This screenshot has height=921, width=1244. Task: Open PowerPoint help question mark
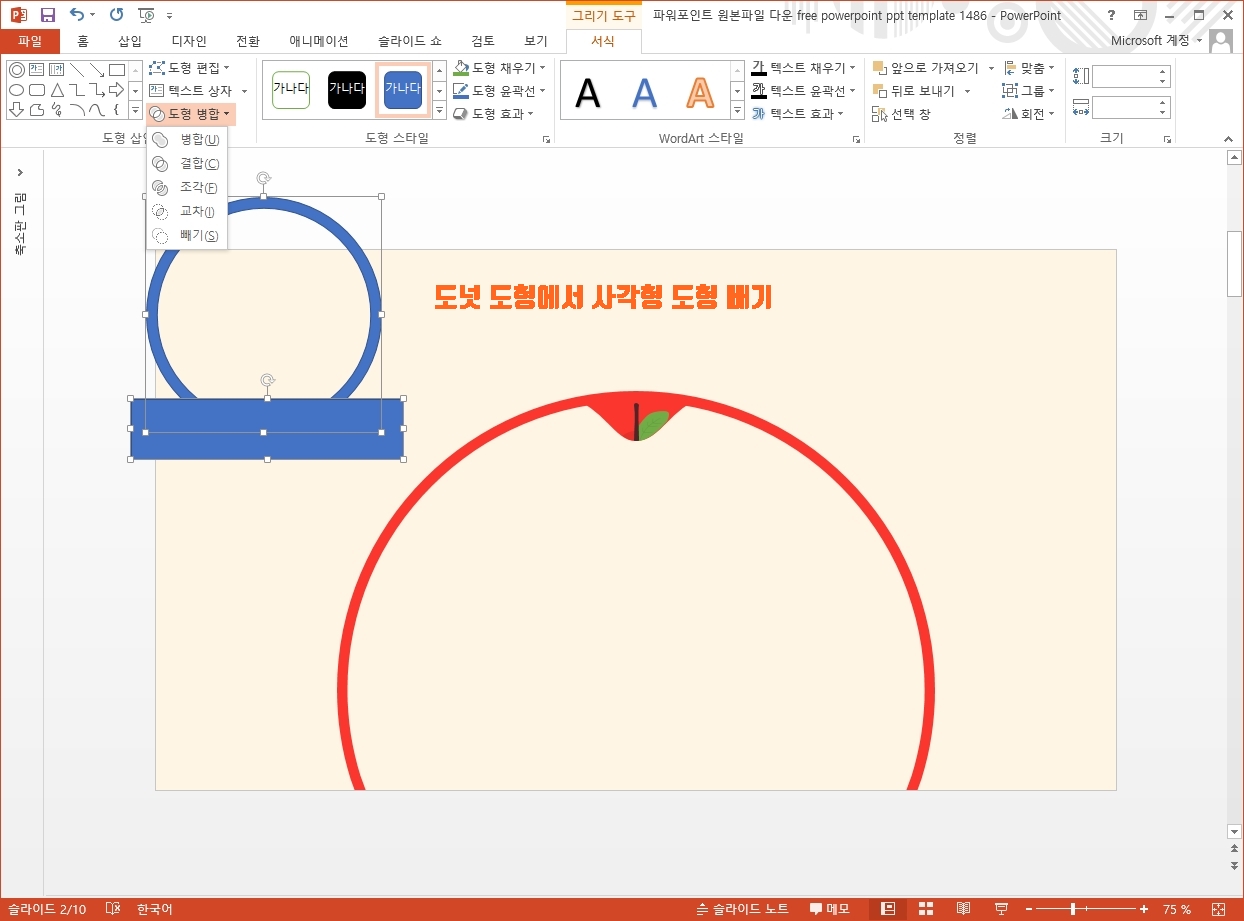point(1111,15)
